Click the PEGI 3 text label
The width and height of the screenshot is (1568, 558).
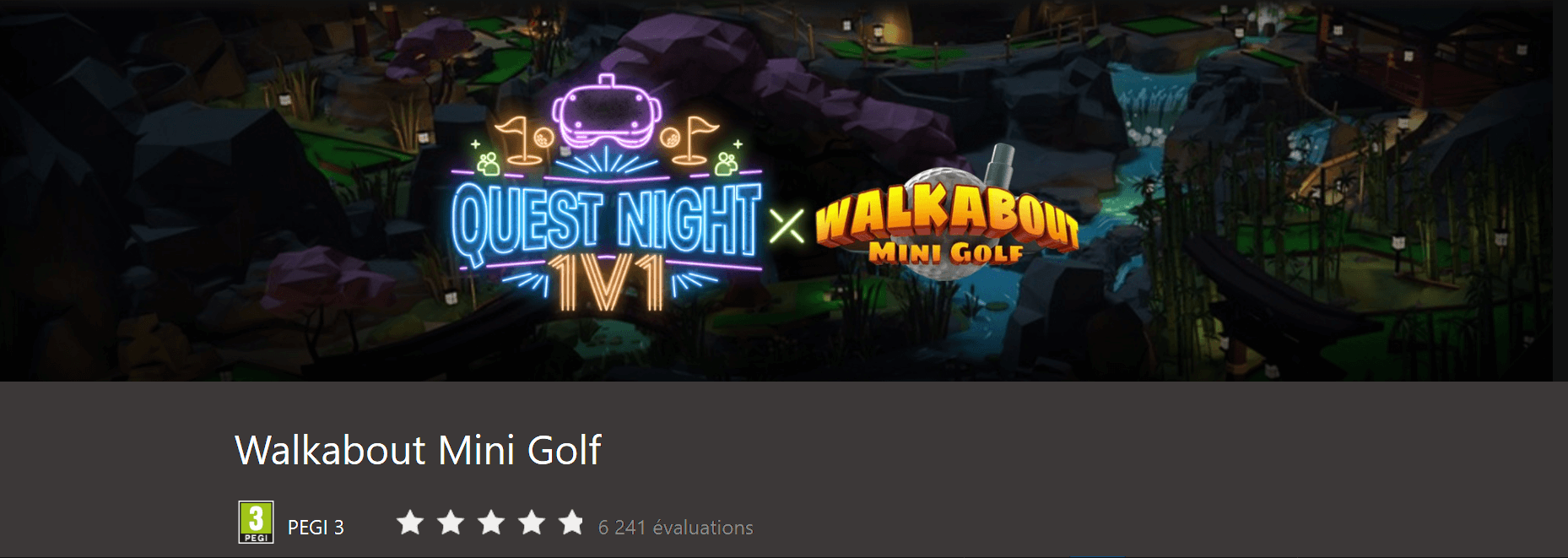tap(316, 528)
